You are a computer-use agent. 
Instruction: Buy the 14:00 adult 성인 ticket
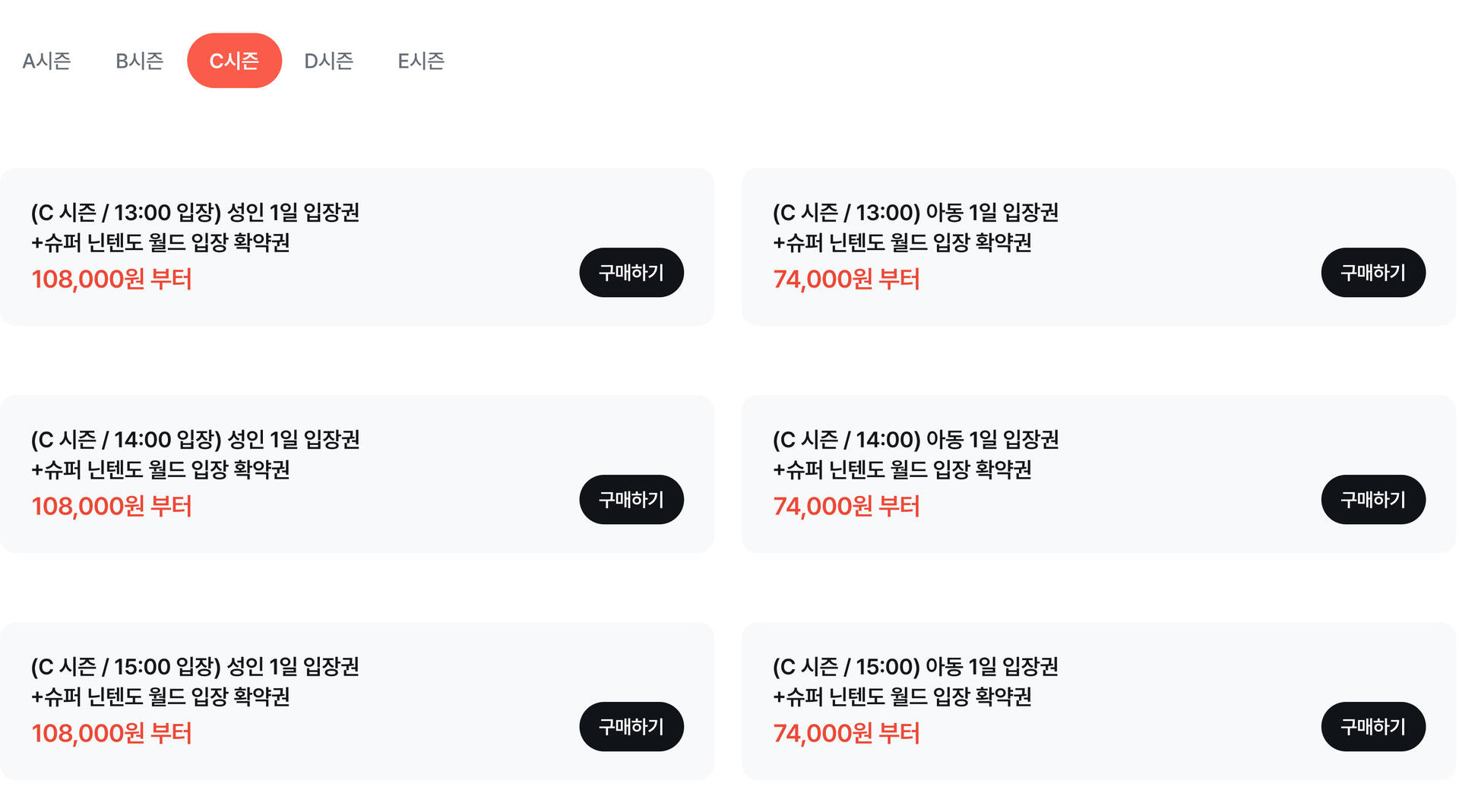coord(631,500)
